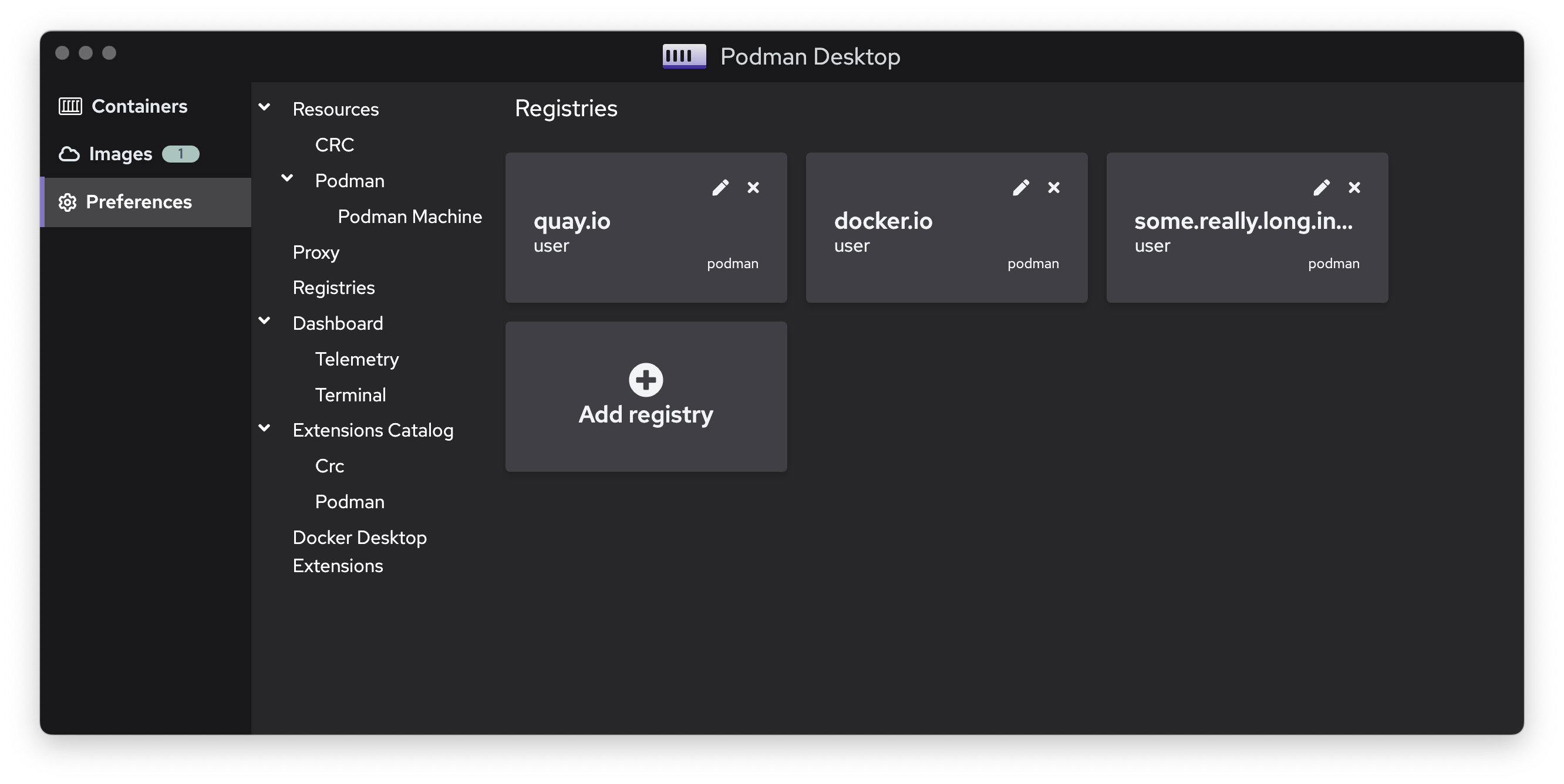1564x784 pixels.
Task: Delete the docker.io registry with X icon
Action: pyautogui.click(x=1053, y=188)
